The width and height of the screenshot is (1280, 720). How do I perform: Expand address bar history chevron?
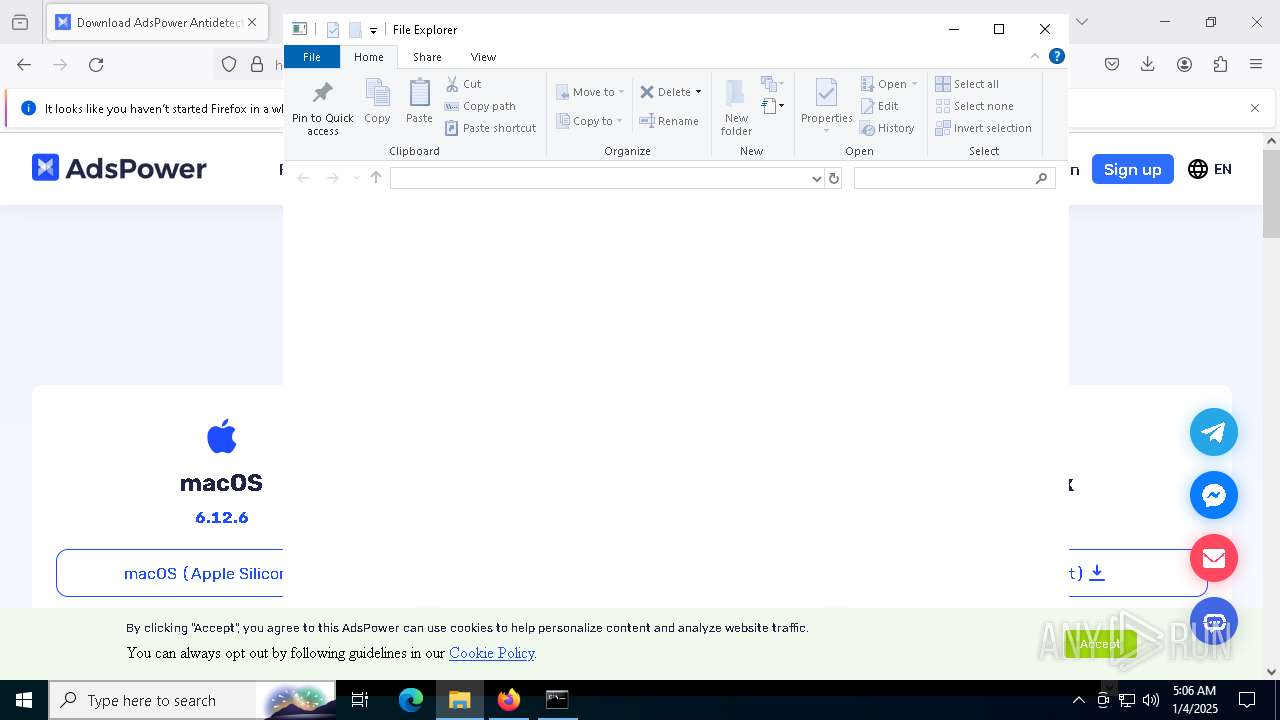pyautogui.click(x=817, y=178)
